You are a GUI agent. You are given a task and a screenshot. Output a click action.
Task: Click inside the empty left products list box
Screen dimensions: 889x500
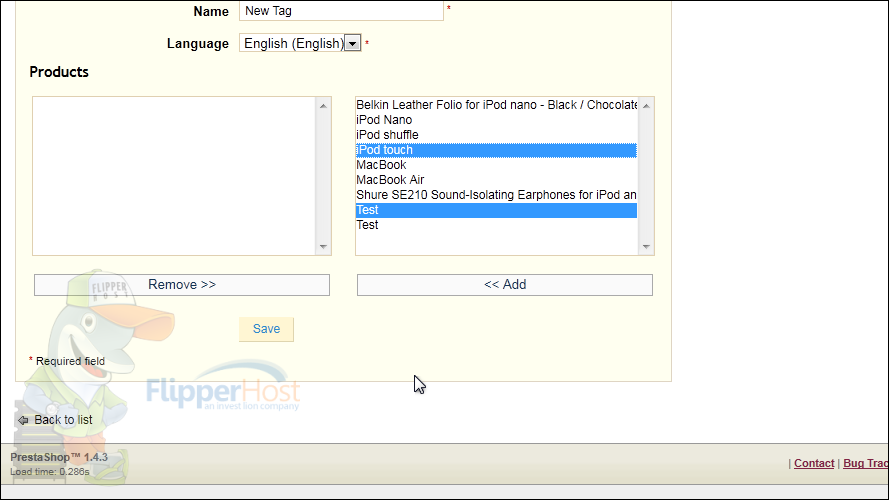174,176
